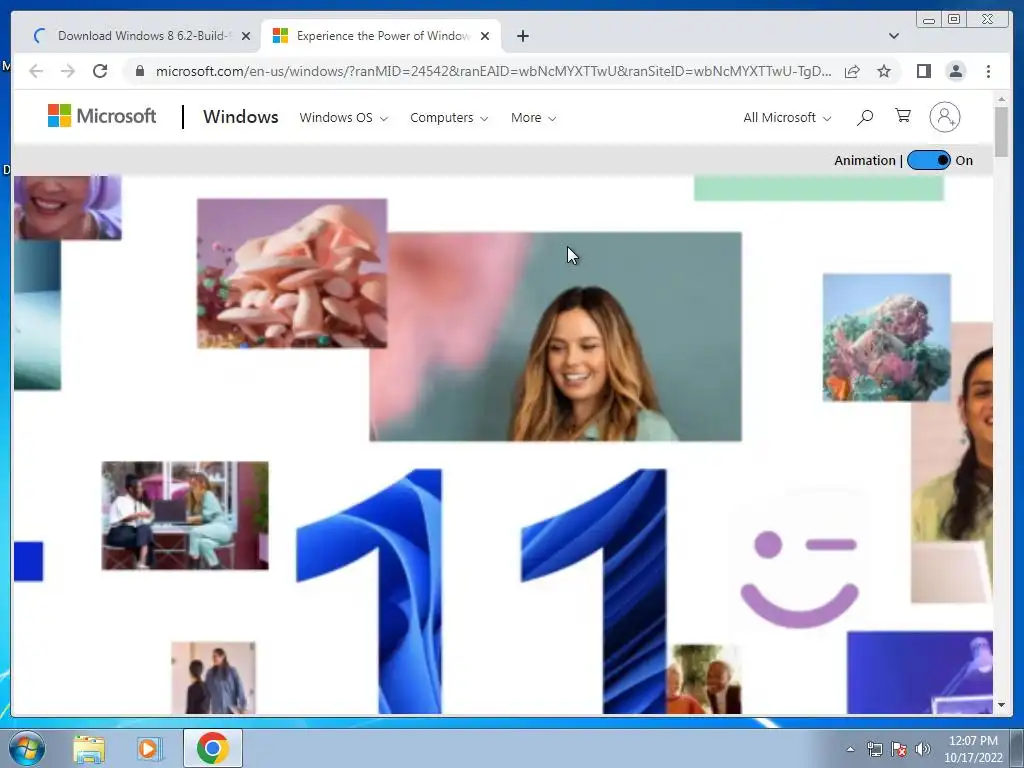Open Microsoft site search

click(x=865, y=118)
